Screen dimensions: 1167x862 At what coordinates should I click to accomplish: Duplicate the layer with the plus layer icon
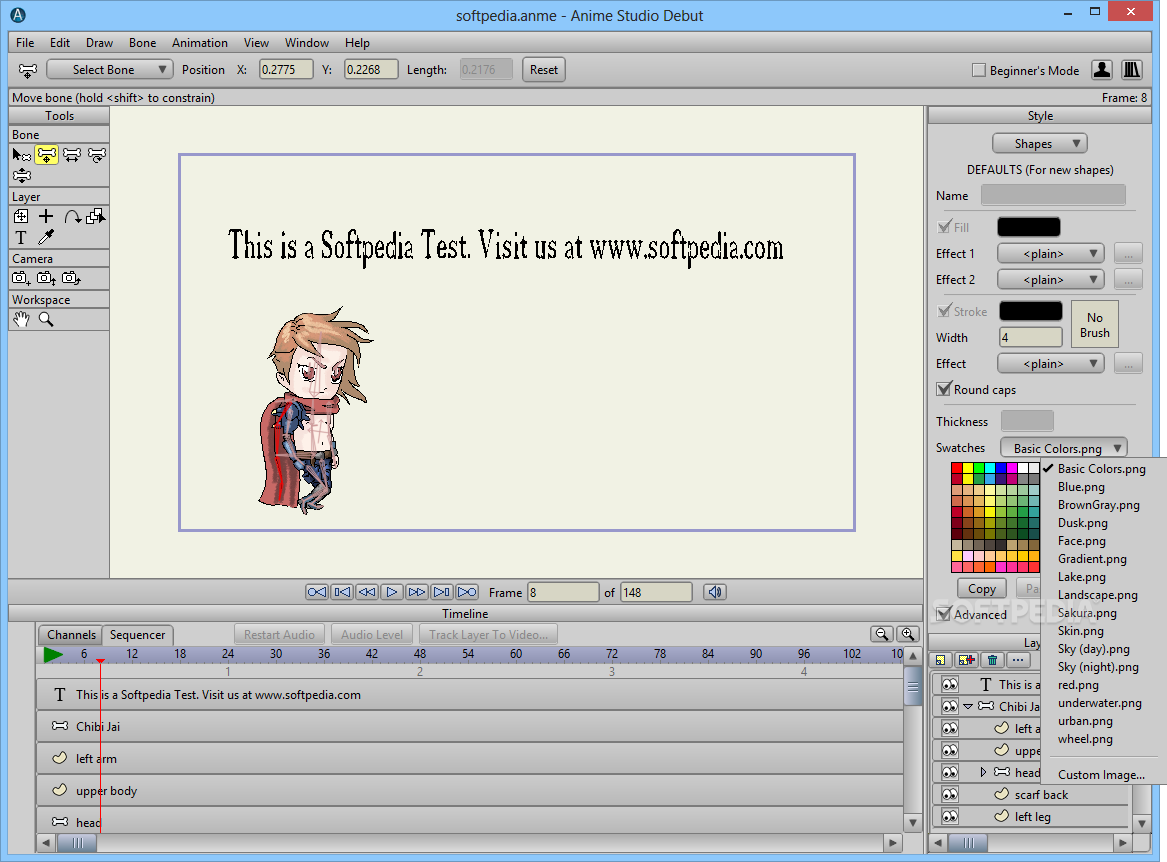pos(966,660)
